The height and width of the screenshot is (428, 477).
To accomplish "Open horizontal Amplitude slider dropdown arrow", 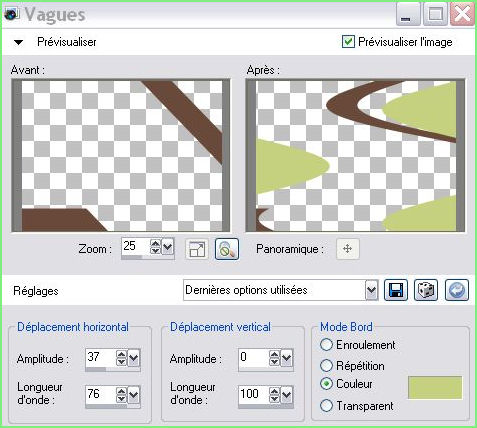I will tap(134, 358).
